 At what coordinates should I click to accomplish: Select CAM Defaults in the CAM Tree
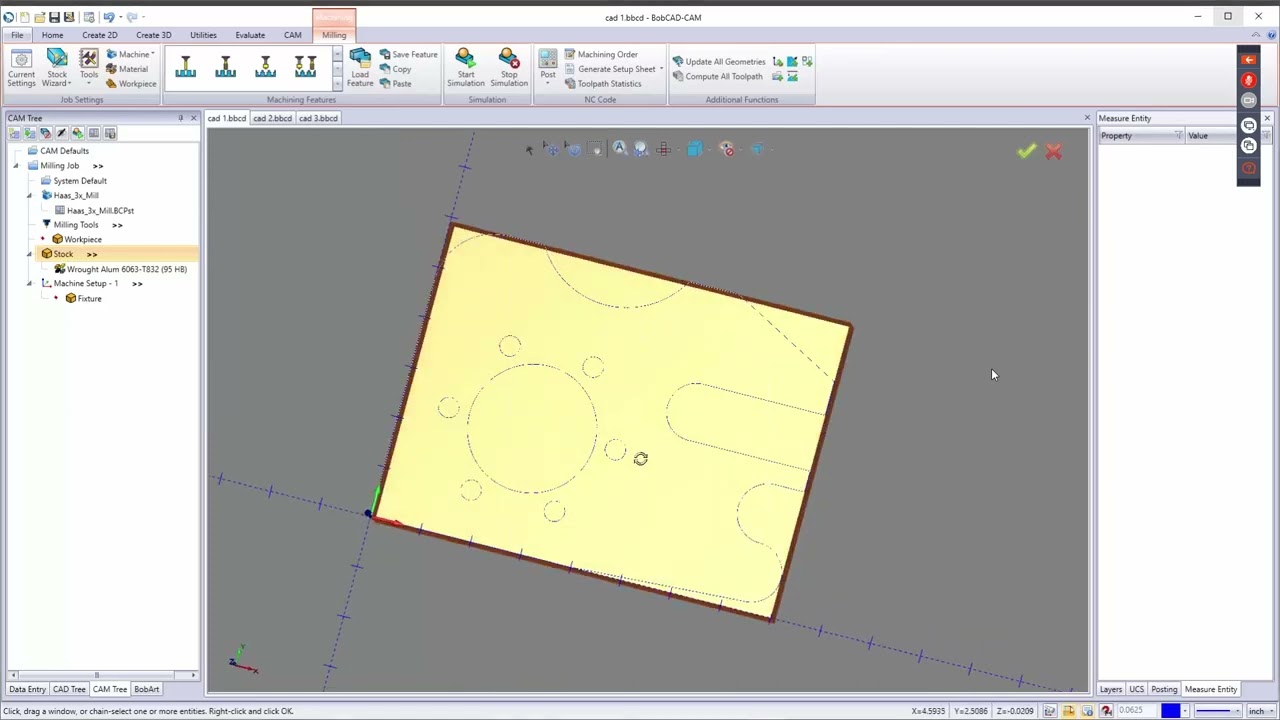click(57, 151)
